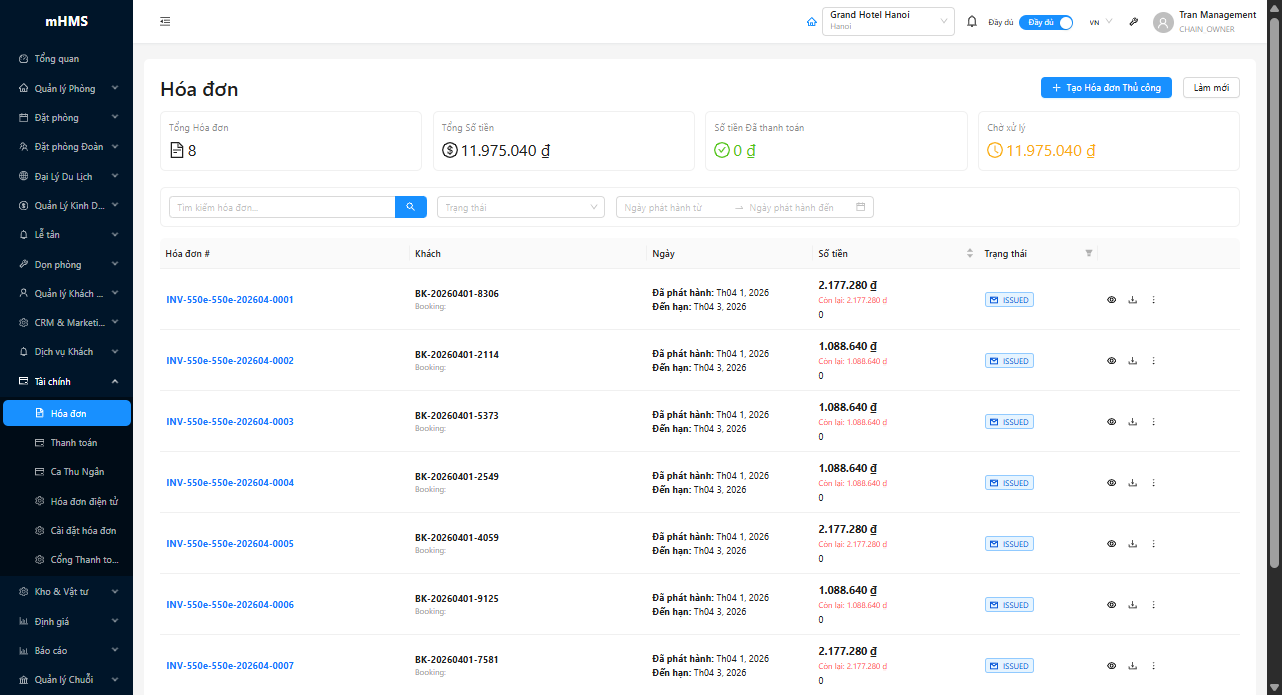
Task: Click the Tạo Hóa đơn Thủ công button
Action: click(1105, 88)
